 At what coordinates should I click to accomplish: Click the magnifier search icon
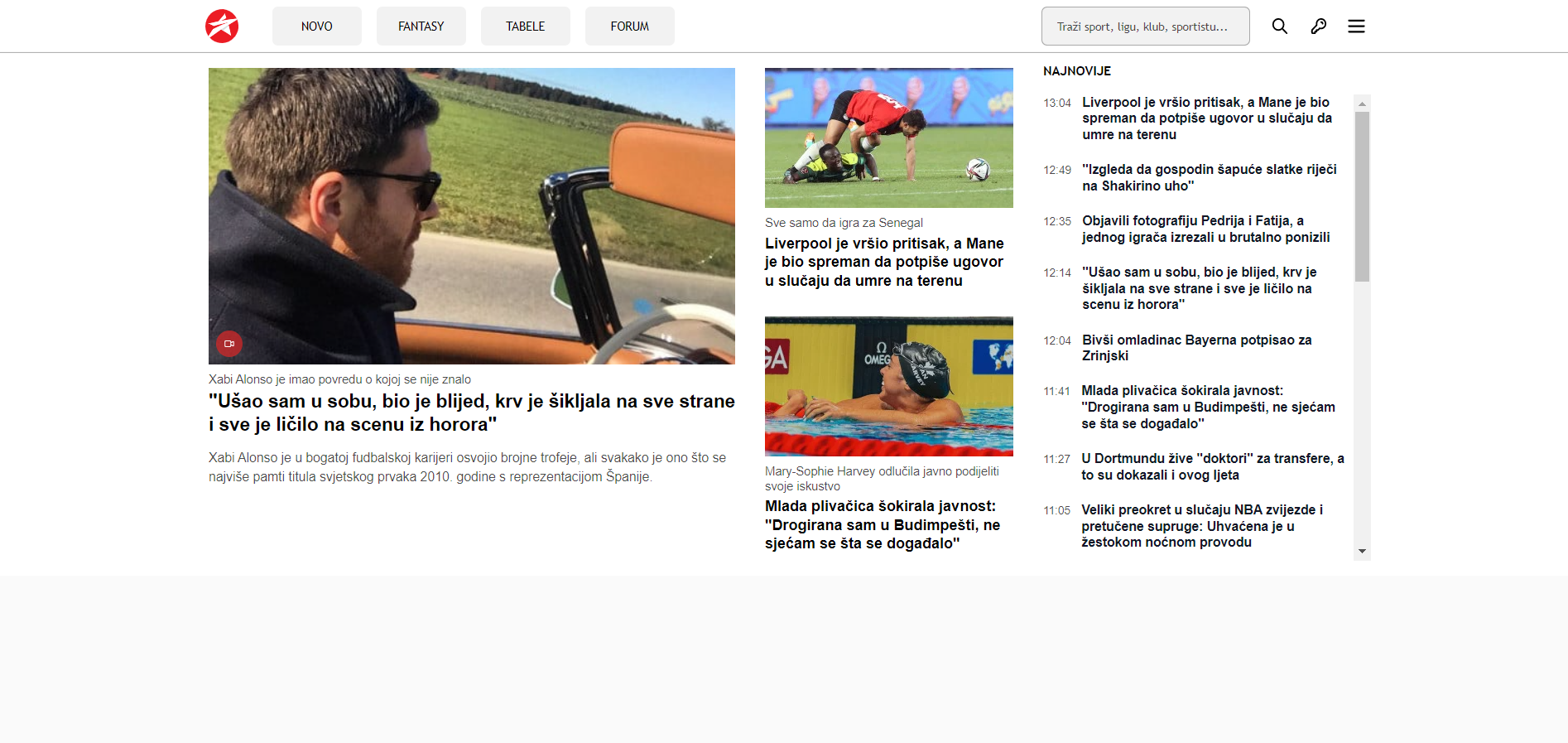[1279, 27]
